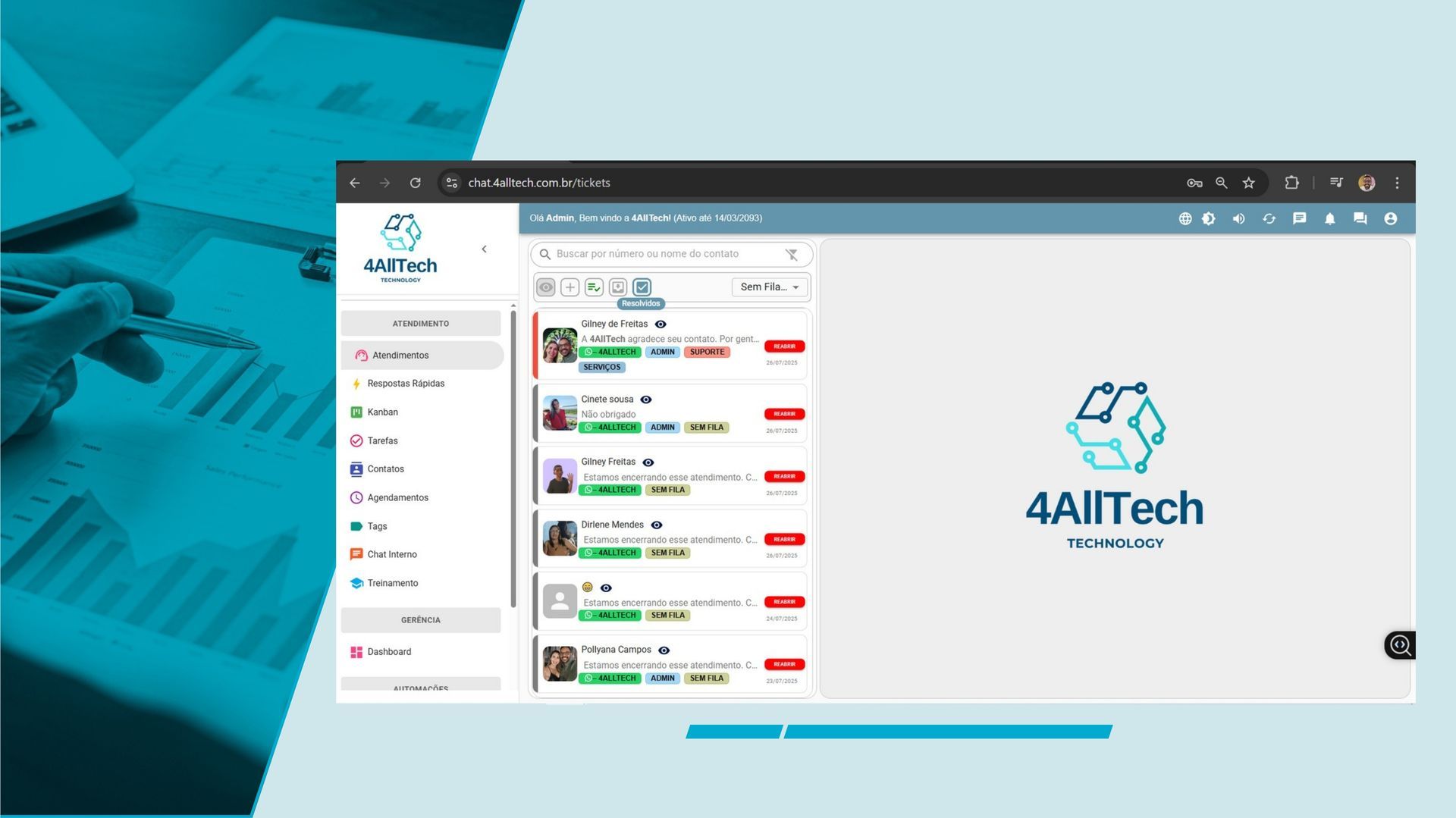Toggle the show-all eye button in toolbar
1456x818 pixels.
546,287
